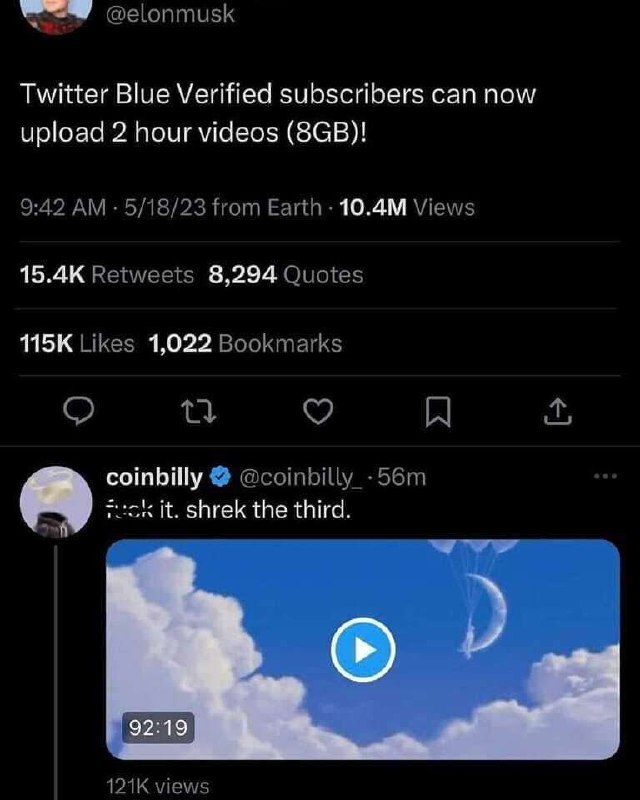Open the coinbilly display name

[154, 478]
